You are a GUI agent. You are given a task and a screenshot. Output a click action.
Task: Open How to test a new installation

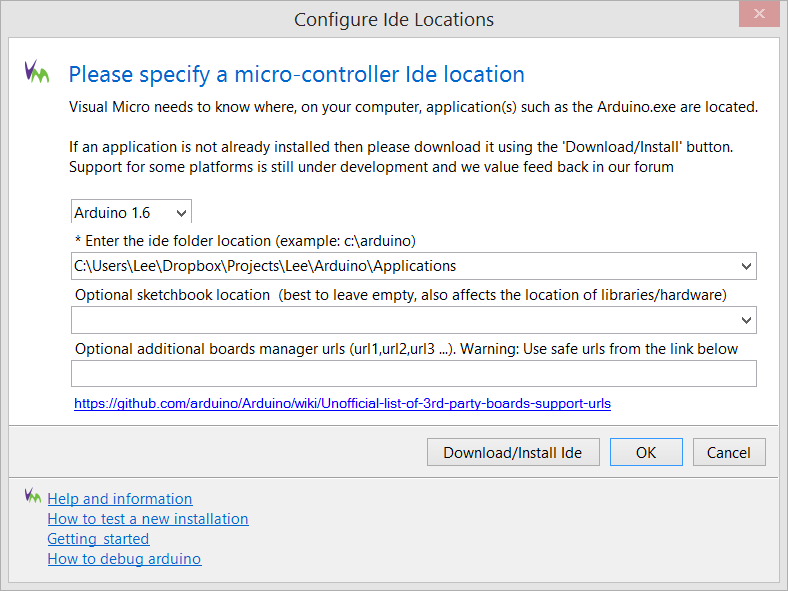click(148, 519)
